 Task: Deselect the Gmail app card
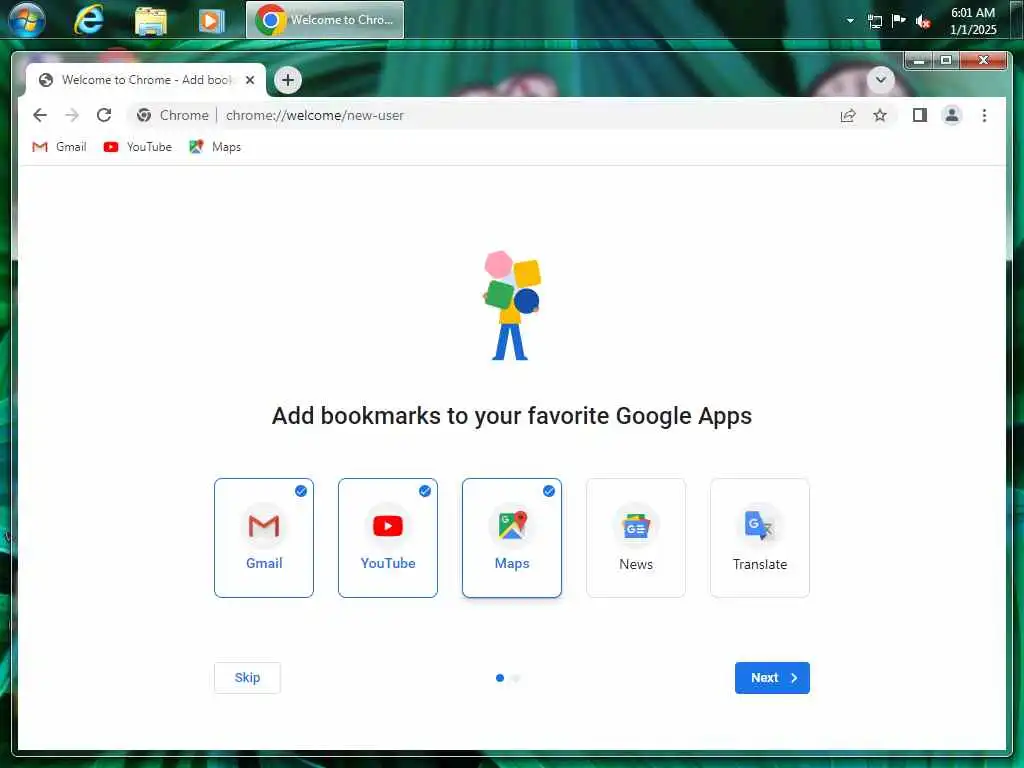coord(264,537)
